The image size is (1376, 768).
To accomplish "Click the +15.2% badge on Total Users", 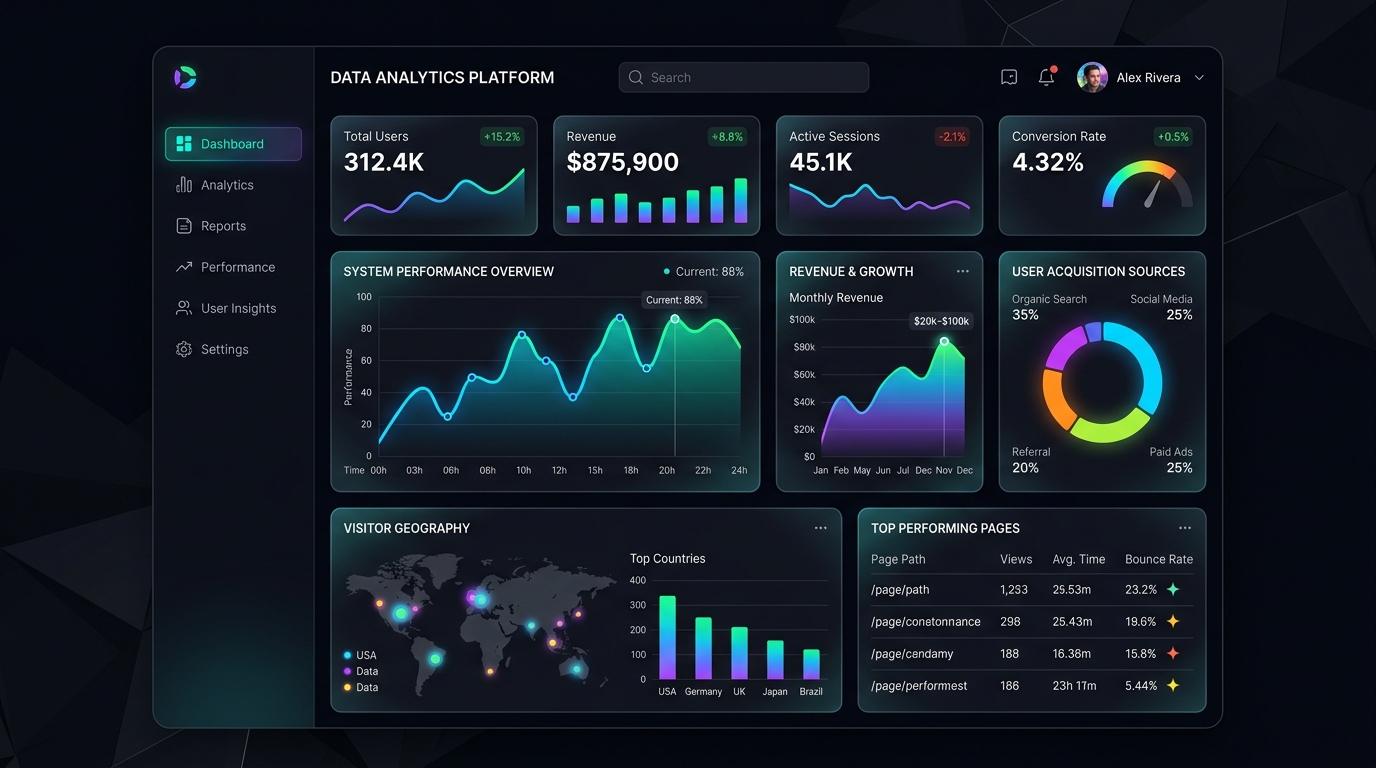I will point(502,137).
